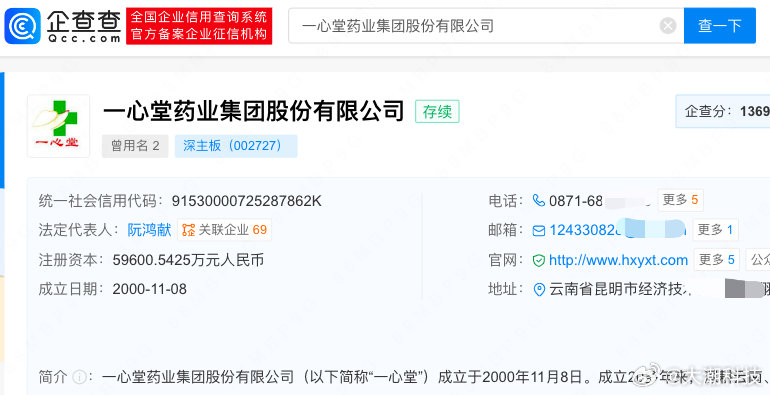Show 更多 5 official websites
This screenshot has width=770, height=395.
716,259
